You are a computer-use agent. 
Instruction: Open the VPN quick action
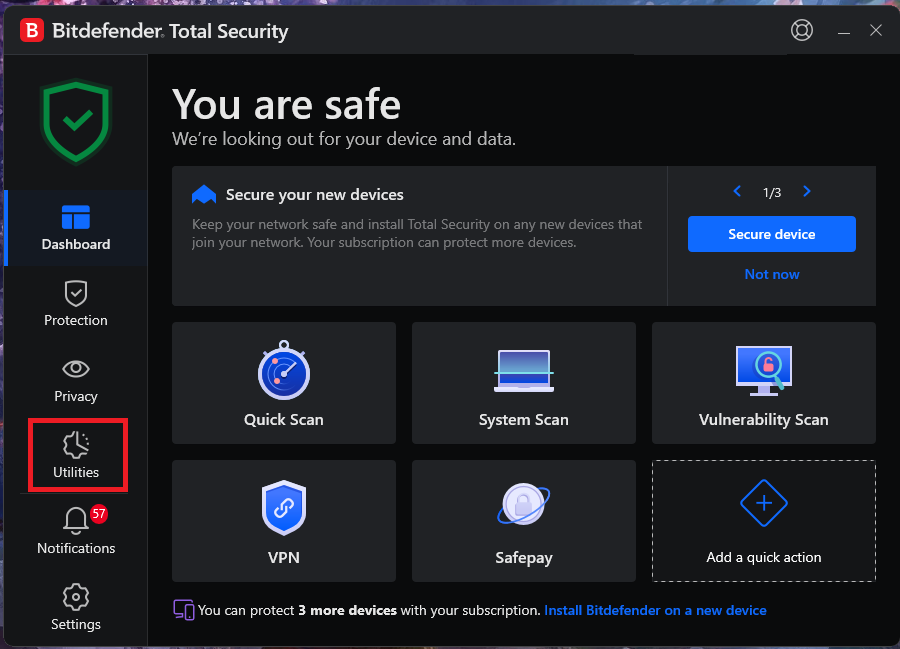(x=284, y=520)
